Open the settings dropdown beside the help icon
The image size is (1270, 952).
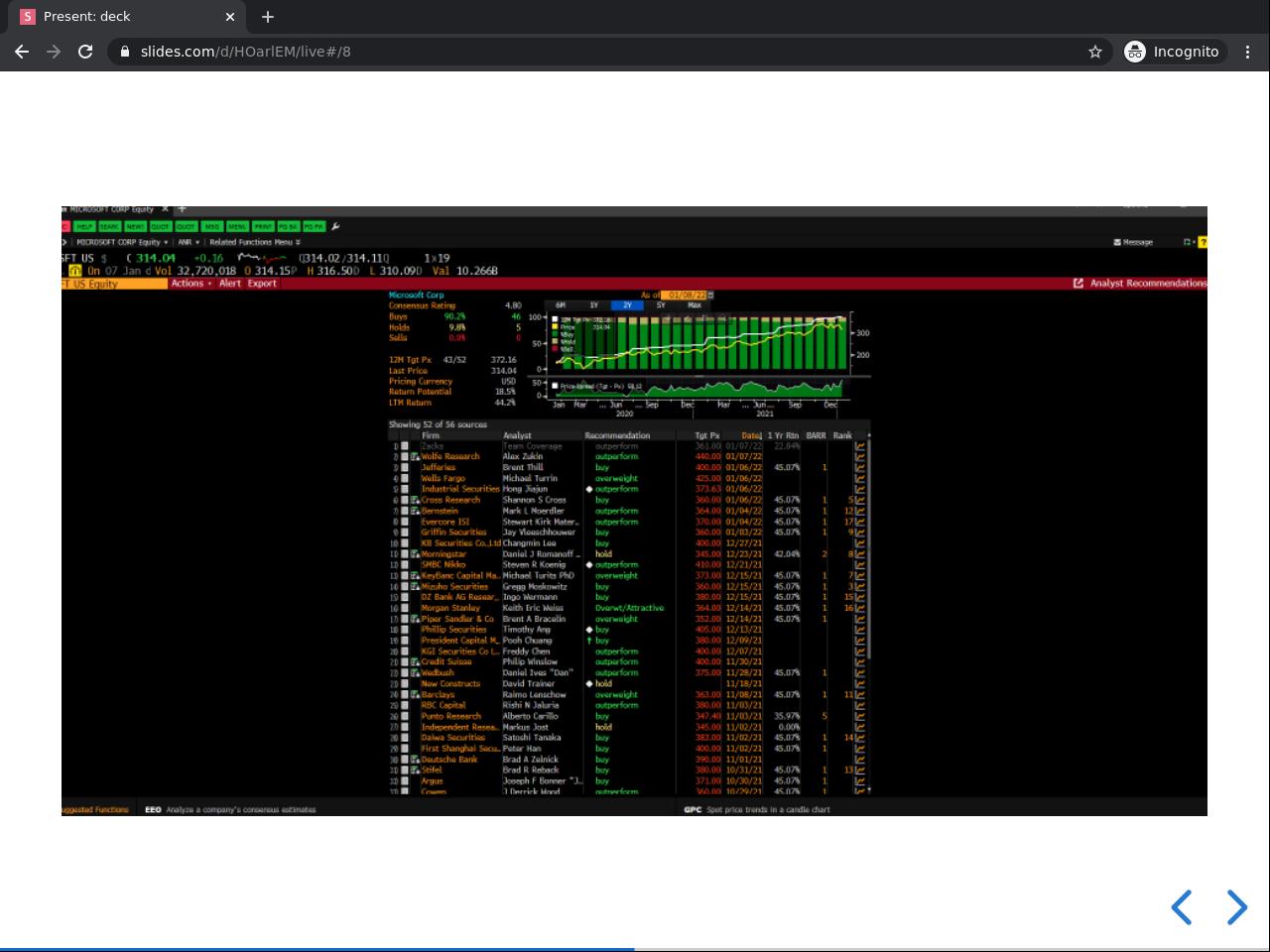pos(1189,242)
